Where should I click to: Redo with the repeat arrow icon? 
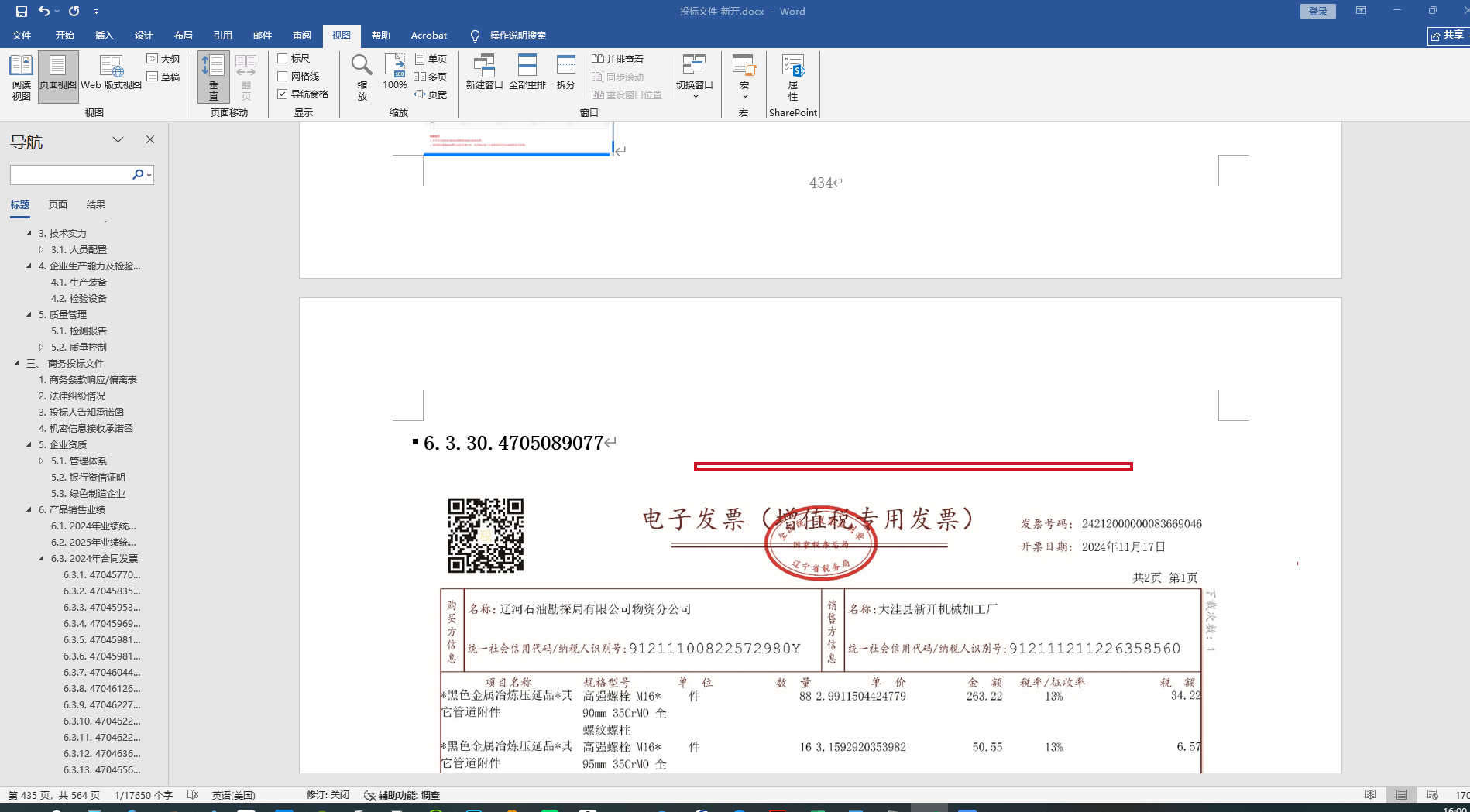74,12
